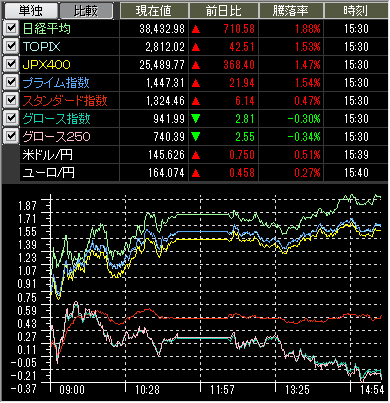Uncheck the 日経平均 checkbox
Viewport: 390px width, 403px height.
click(x=11, y=28)
